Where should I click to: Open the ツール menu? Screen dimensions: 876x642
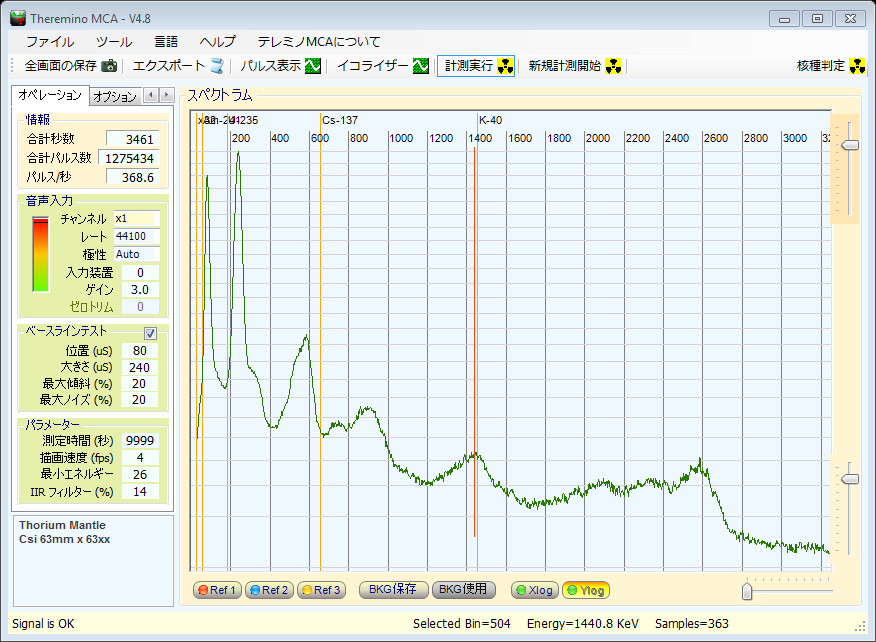[x=114, y=42]
